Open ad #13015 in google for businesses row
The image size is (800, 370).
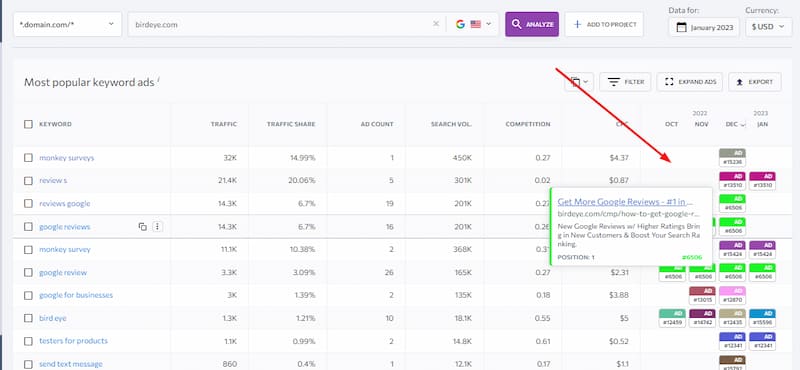coord(702,295)
